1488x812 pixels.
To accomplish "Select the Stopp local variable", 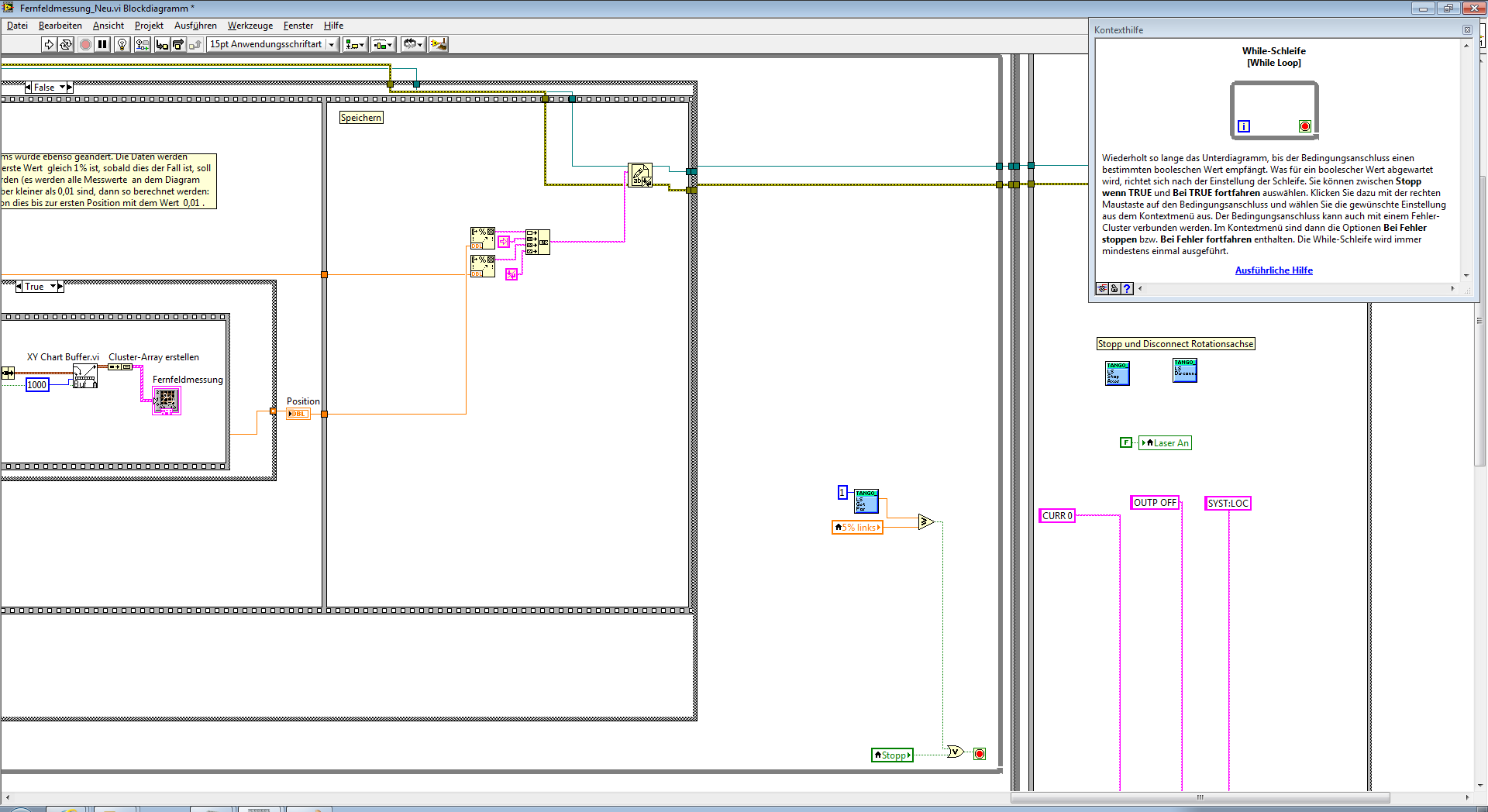I will tap(892, 755).
